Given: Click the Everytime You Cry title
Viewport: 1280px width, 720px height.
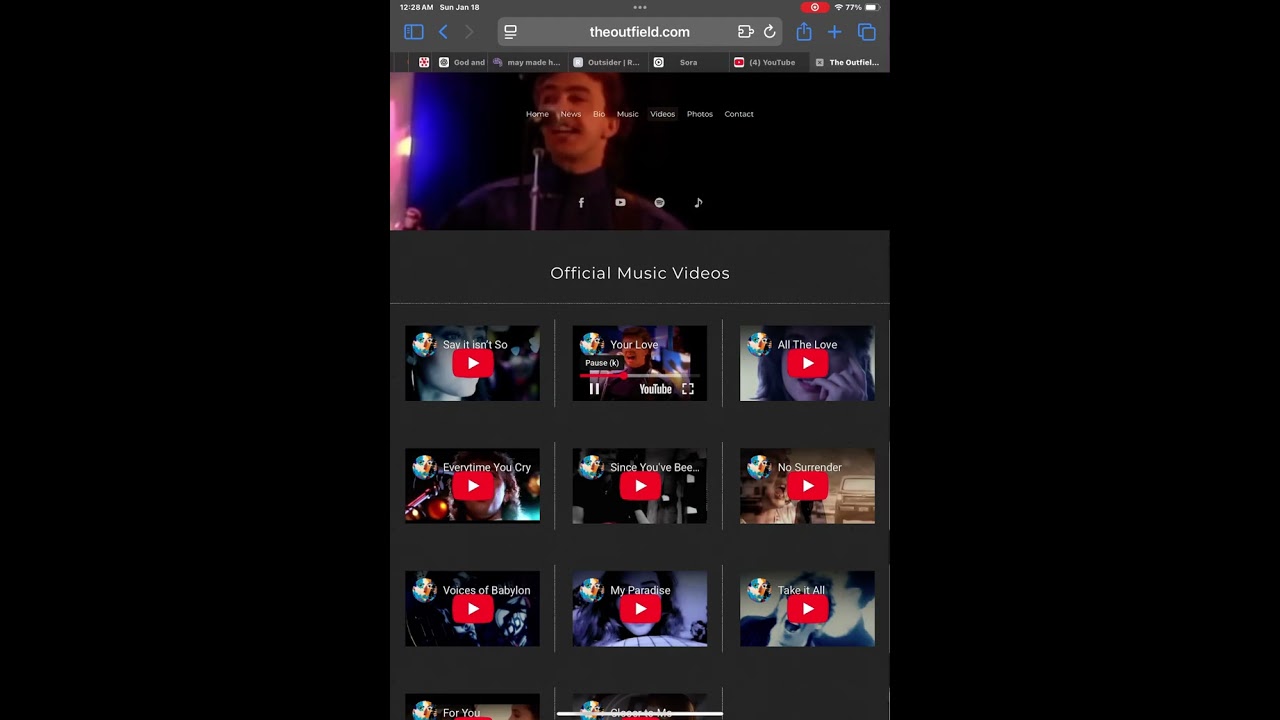Looking at the screenshot, I should (487, 467).
